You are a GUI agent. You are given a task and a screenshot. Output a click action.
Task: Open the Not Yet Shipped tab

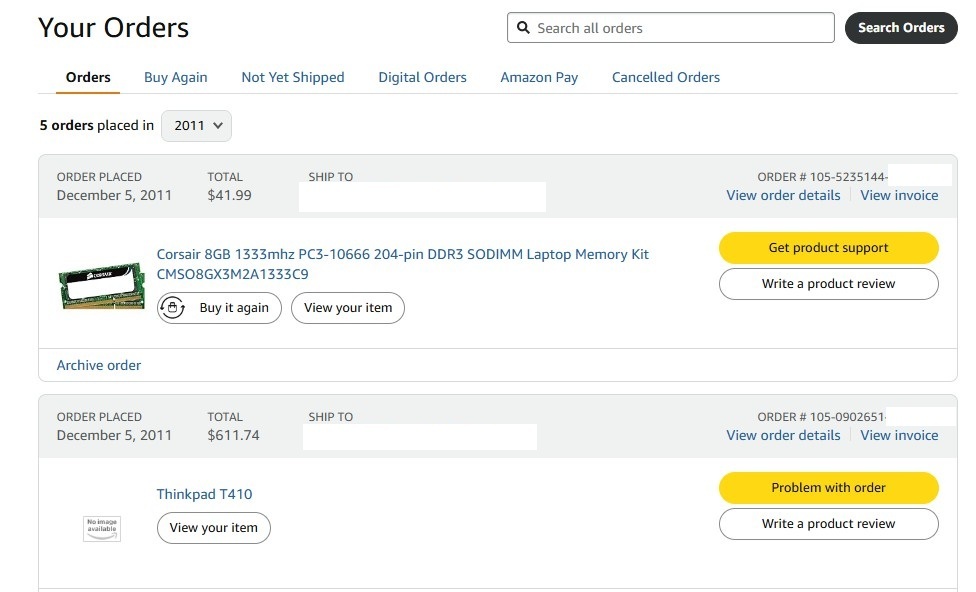coord(292,77)
